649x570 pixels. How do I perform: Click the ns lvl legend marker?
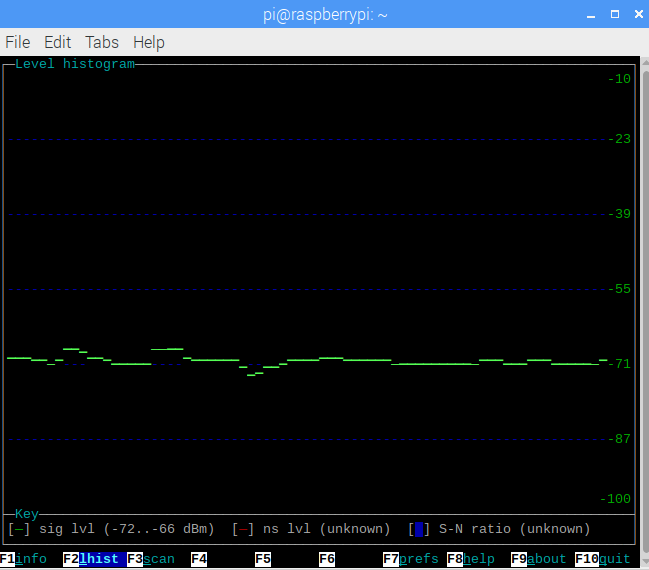point(243,529)
